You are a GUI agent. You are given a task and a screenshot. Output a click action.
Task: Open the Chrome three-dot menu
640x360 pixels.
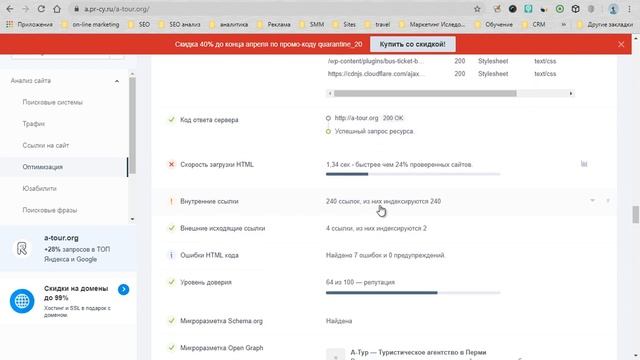[x=629, y=9]
